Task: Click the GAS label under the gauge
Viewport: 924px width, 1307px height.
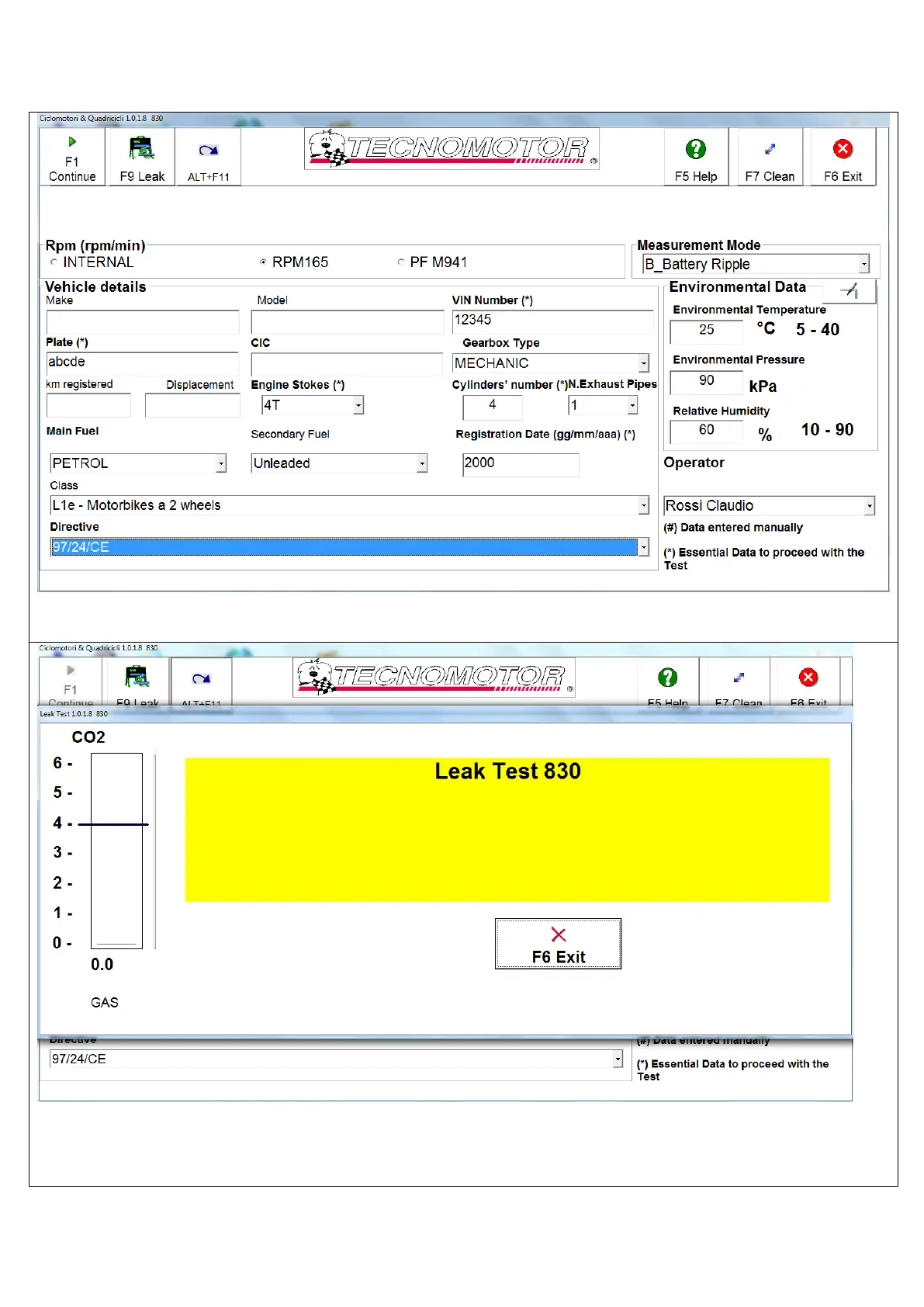Action: [x=104, y=1003]
